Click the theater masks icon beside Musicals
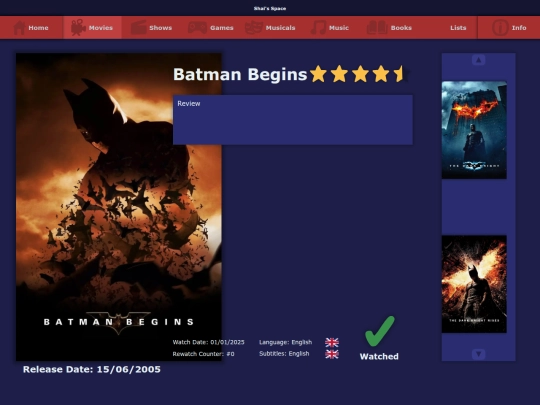The image size is (540, 405). (x=254, y=28)
